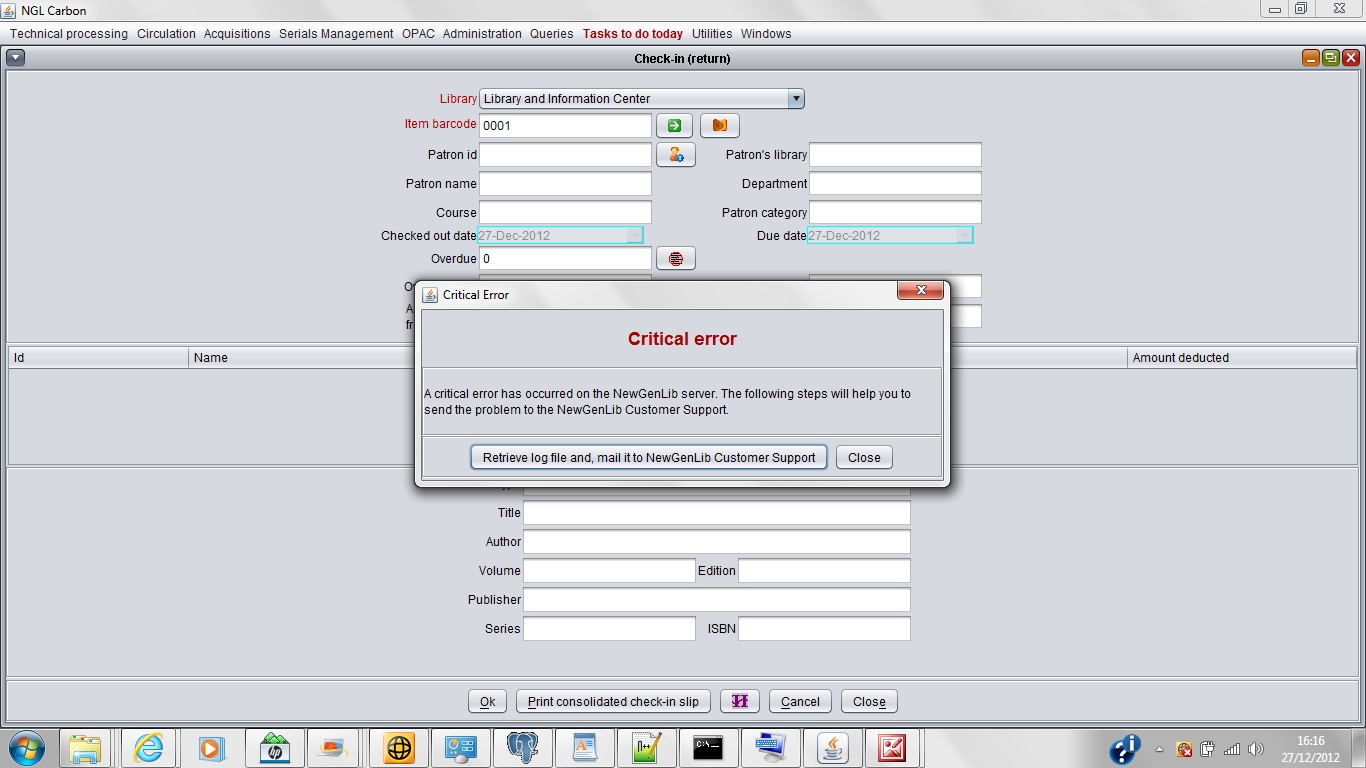Expand the Library dropdown list
Viewport: 1366px width, 768px height.
[x=796, y=99]
